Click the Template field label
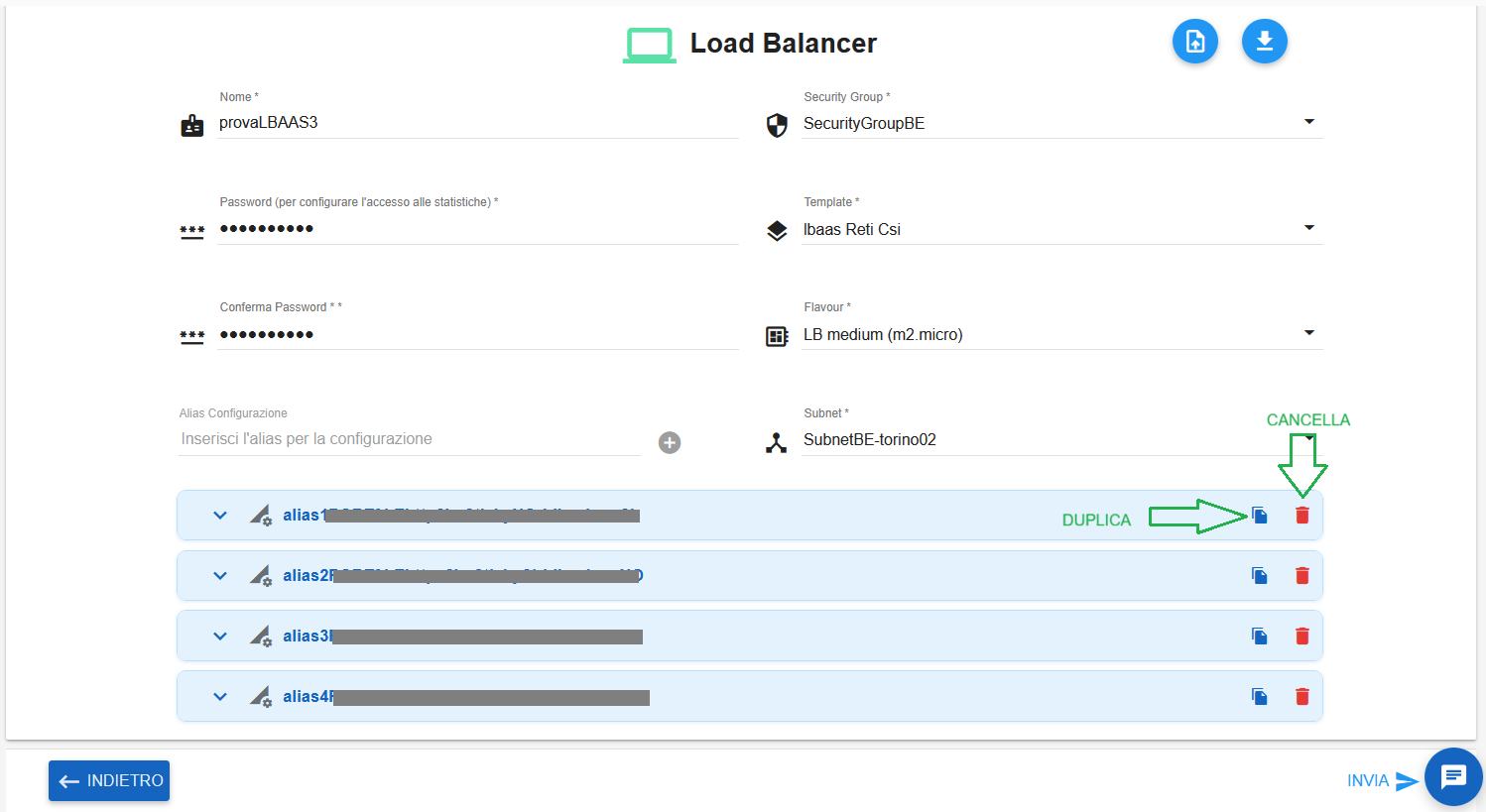This screenshot has width=1486, height=812. 831,202
